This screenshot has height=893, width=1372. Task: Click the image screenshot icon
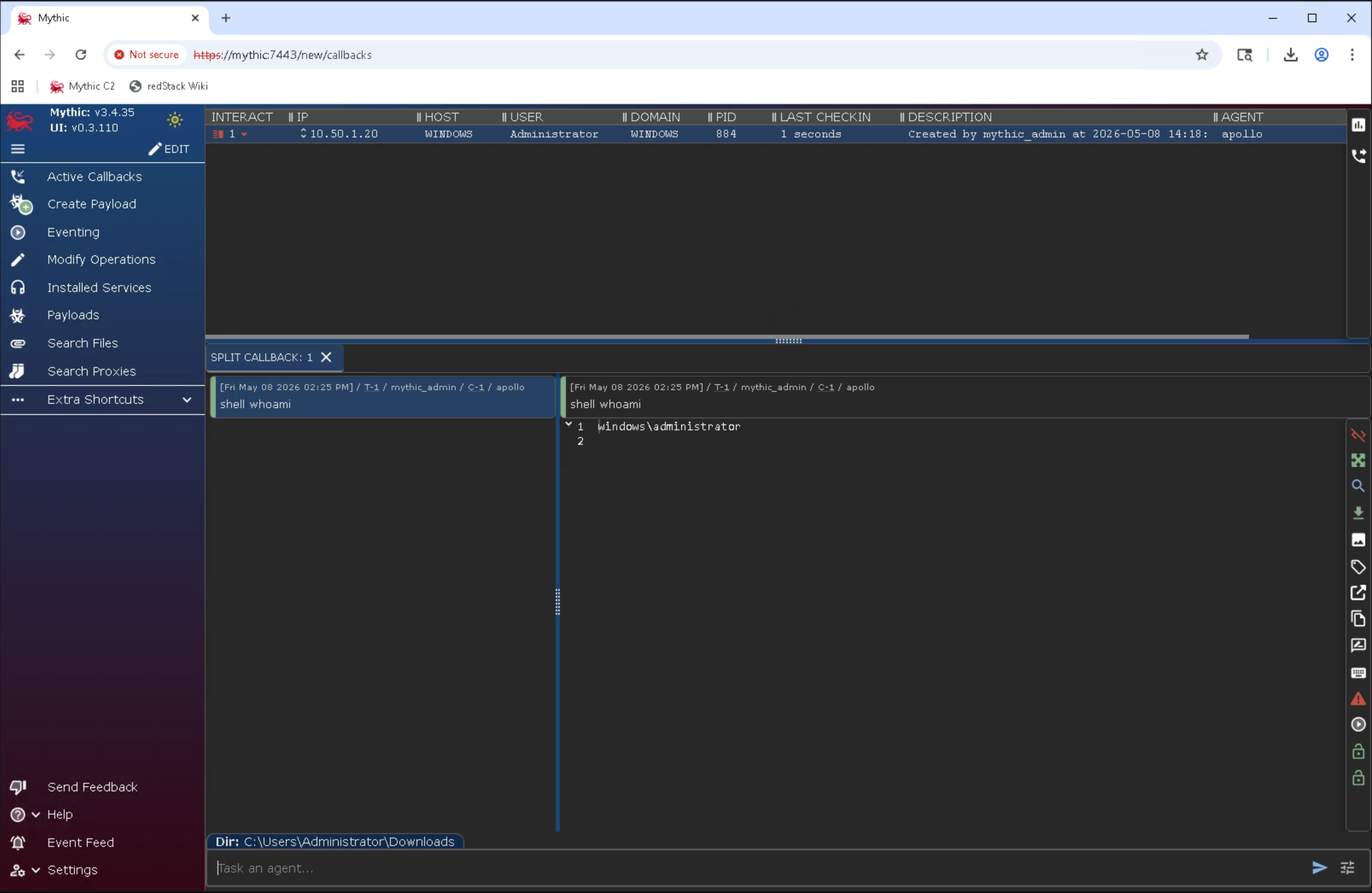pos(1358,540)
